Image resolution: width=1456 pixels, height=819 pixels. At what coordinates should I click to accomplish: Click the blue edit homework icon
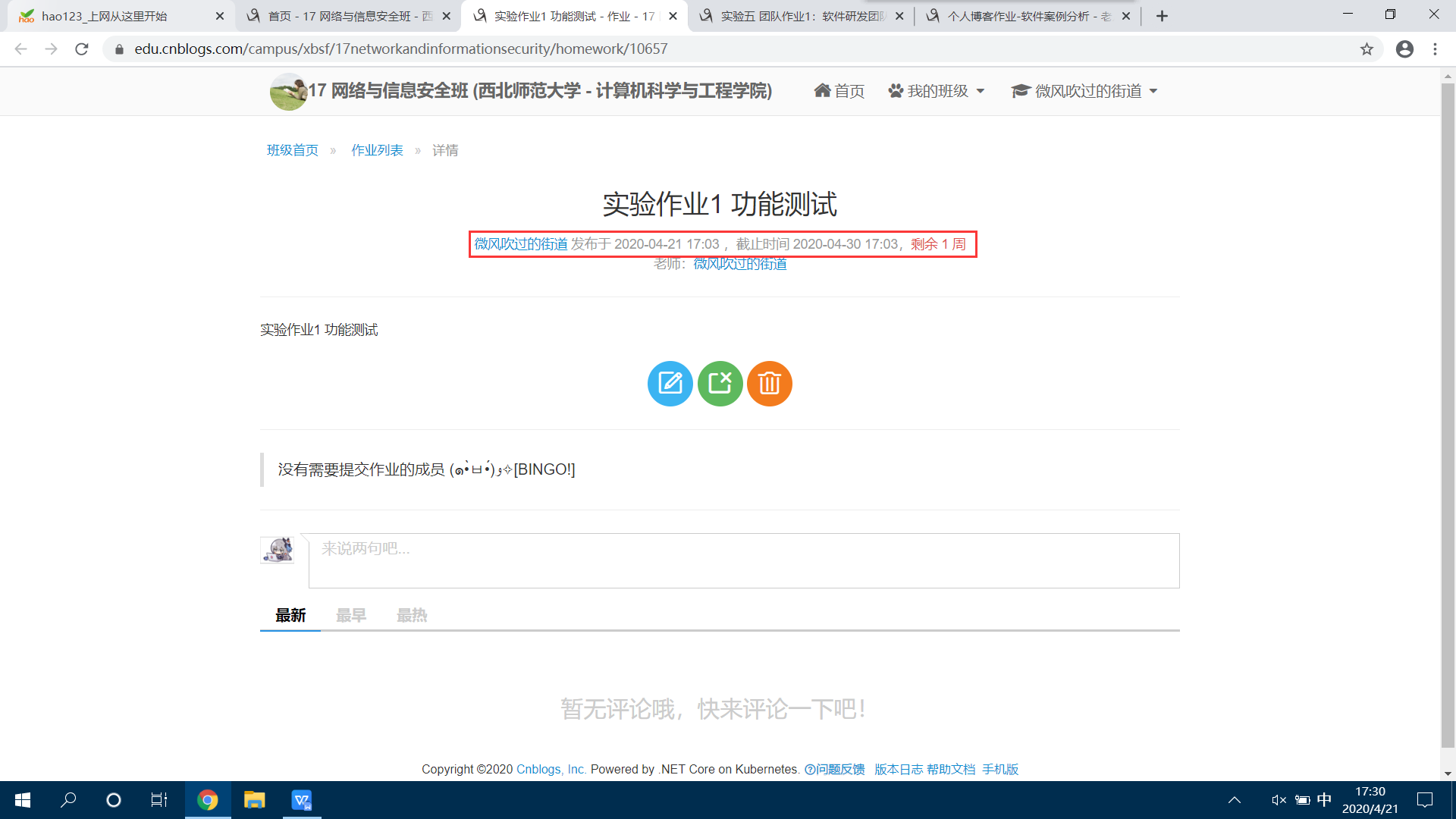(x=670, y=383)
